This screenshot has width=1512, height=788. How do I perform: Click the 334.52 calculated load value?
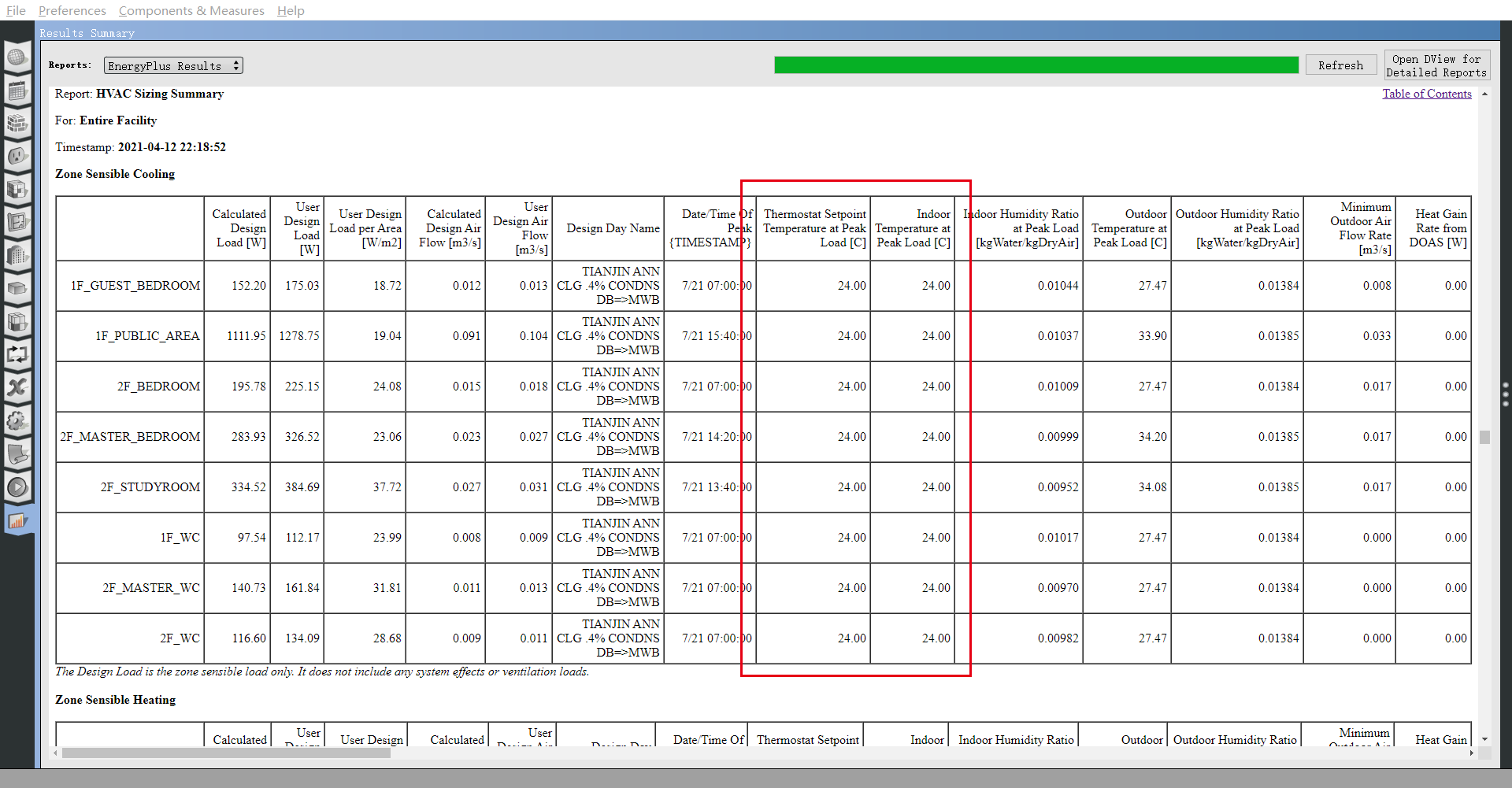pos(248,487)
